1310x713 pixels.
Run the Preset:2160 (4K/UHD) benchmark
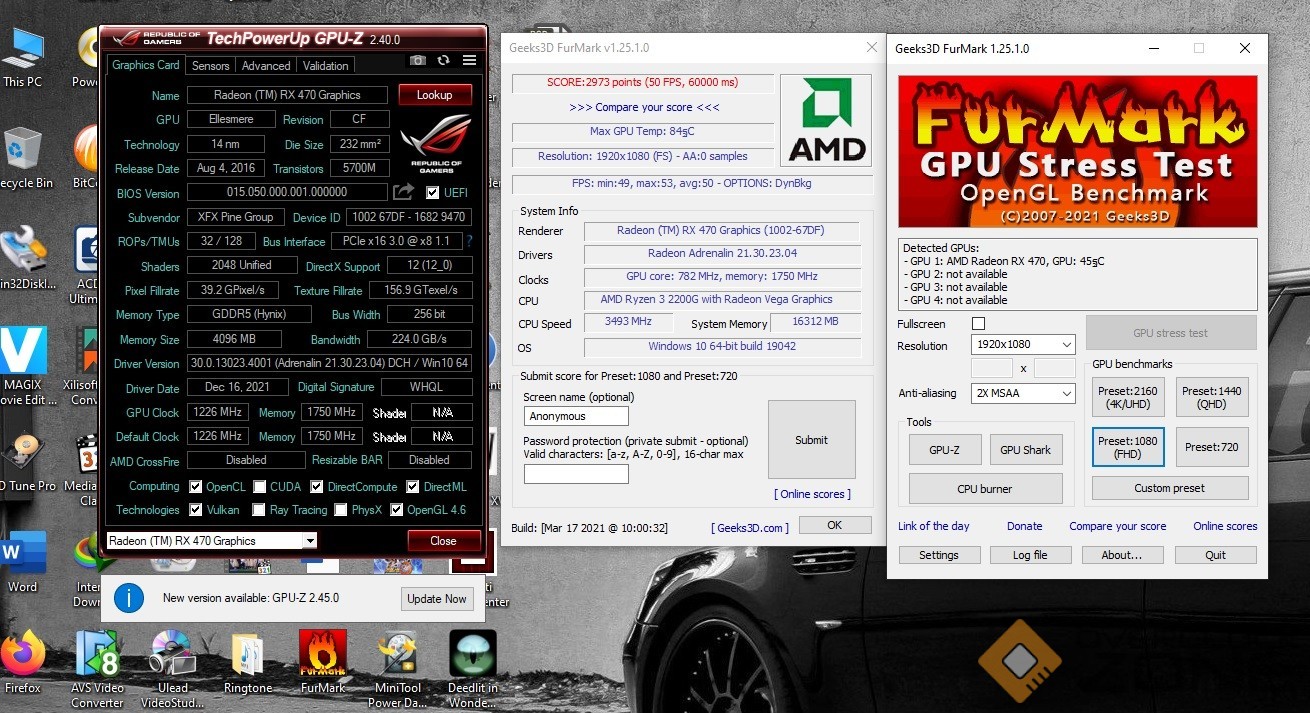[1128, 398]
